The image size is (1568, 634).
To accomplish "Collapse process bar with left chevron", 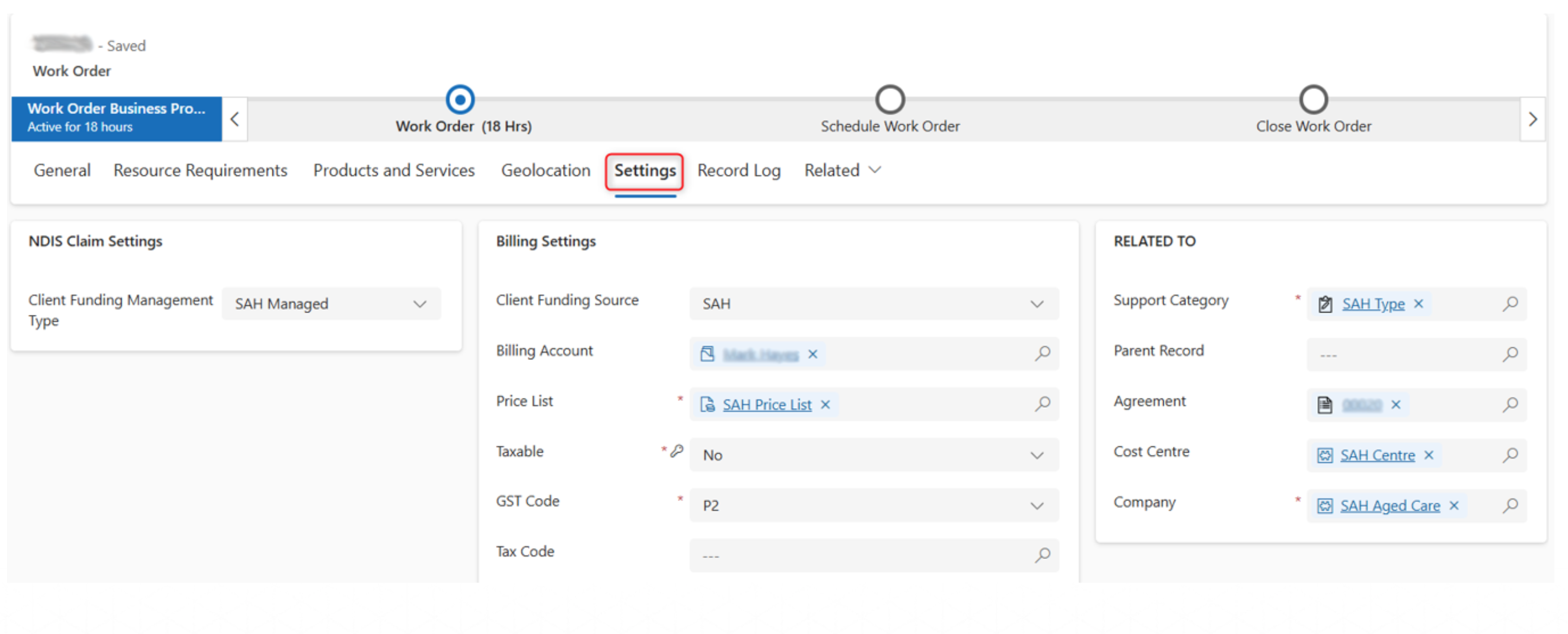I will point(234,119).
